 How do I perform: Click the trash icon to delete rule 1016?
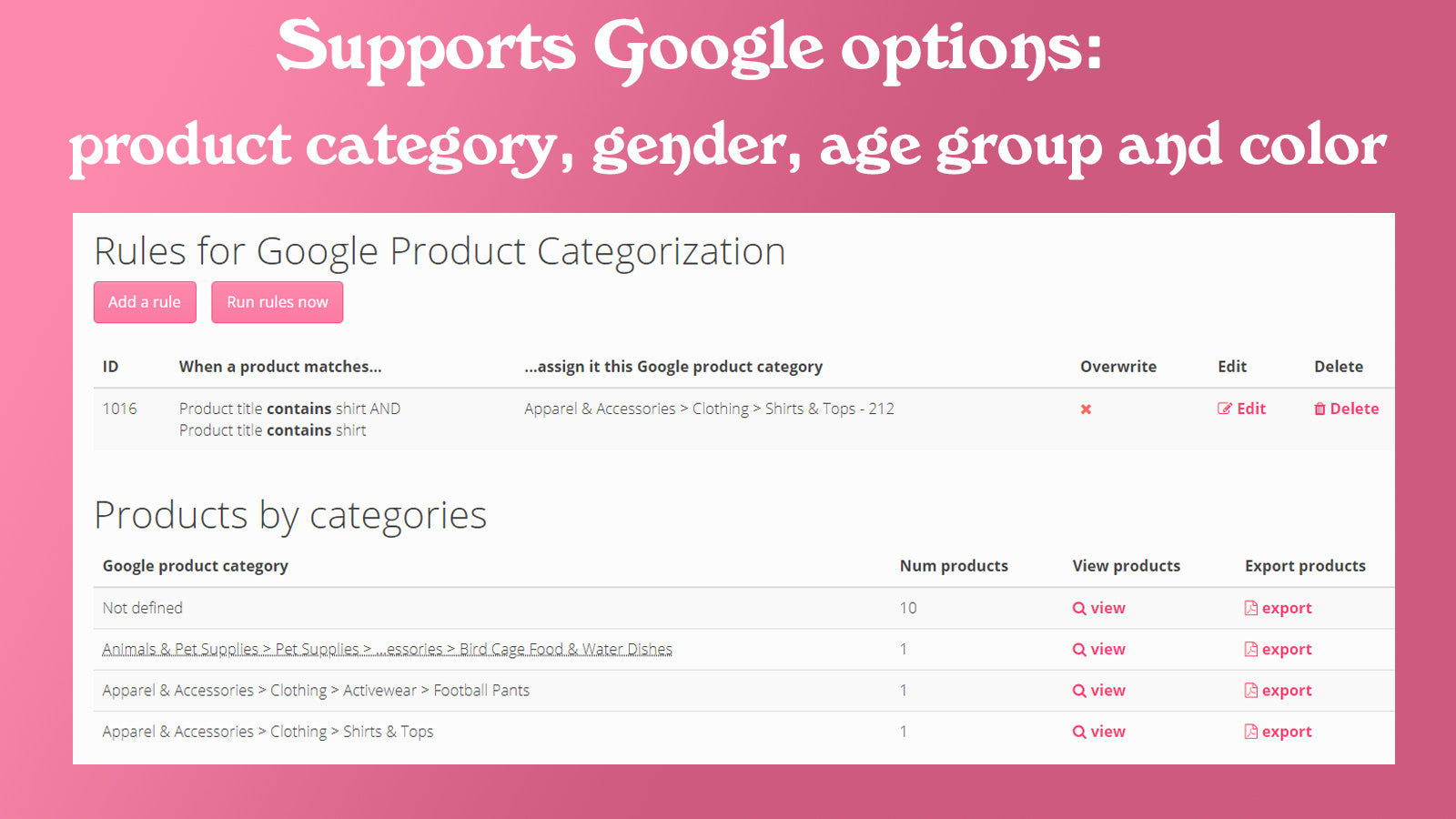1322,409
